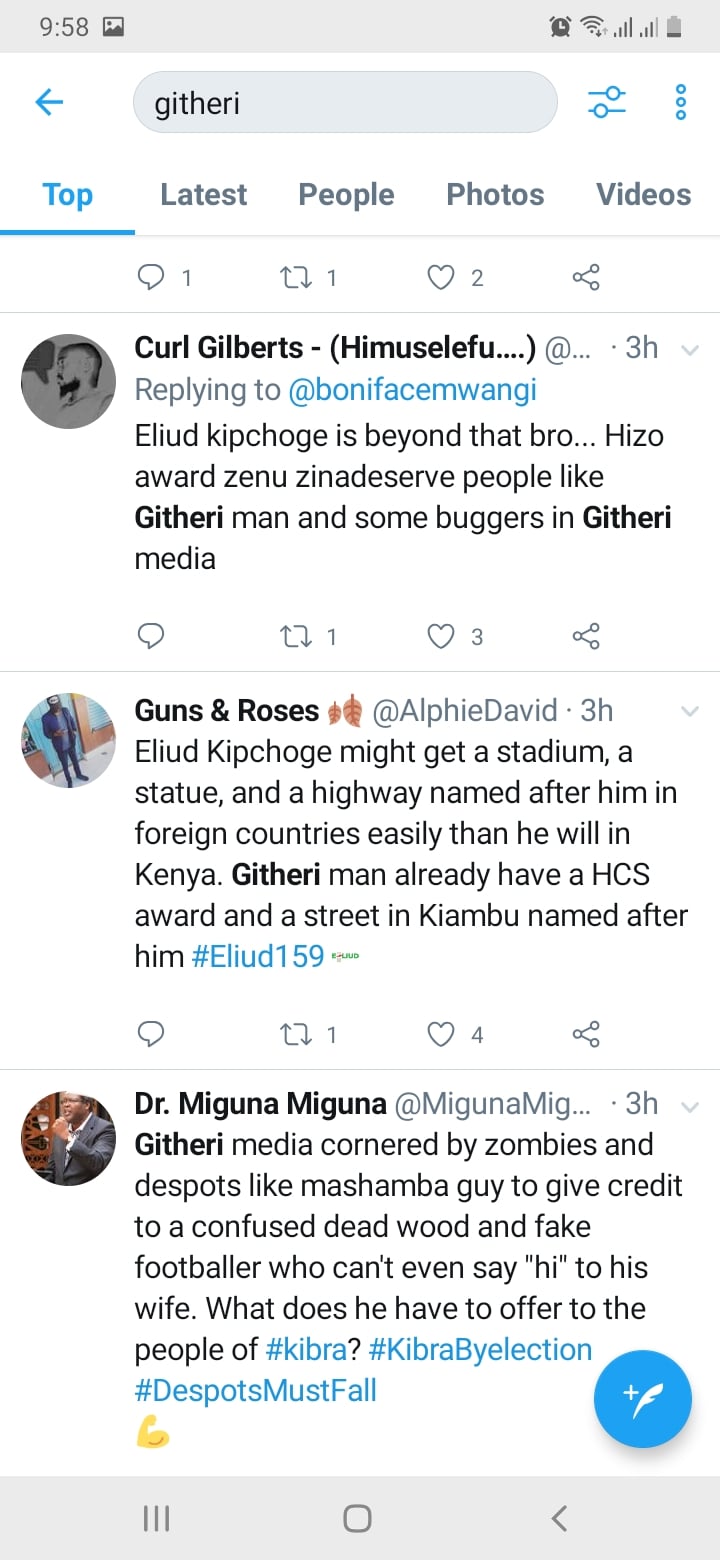Like the top tweet with 2 likes
Viewport: 720px width, 1560px height.
click(x=441, y=277)
